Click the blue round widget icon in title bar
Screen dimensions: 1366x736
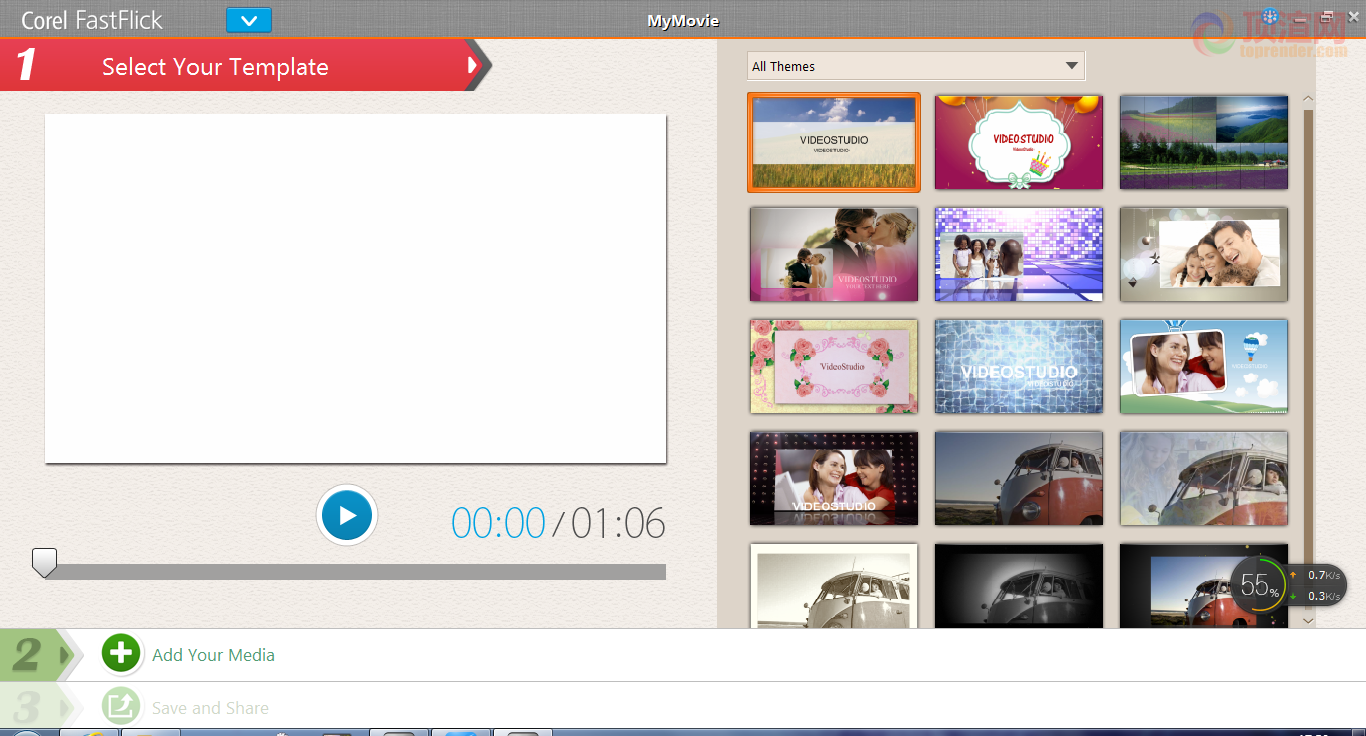click(1270, 16)
